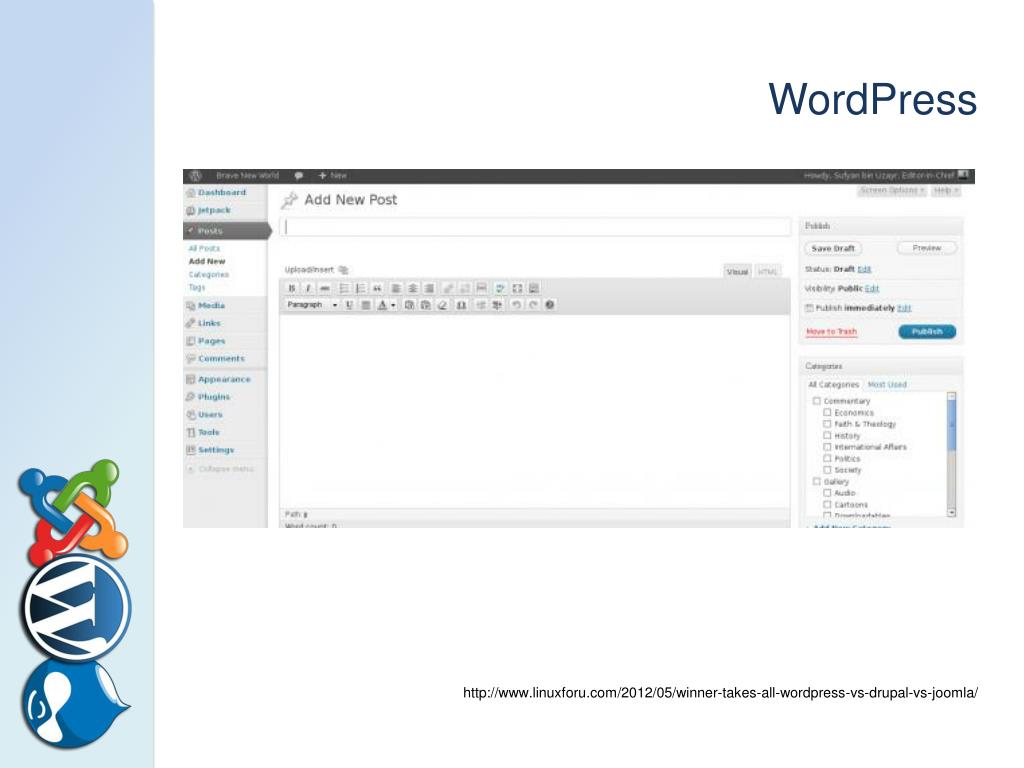Image resolution: width=1024 pixels, height=768 pixels.
Task: Toggle the spellchecker icon
Action: click(x=500, y=288)
